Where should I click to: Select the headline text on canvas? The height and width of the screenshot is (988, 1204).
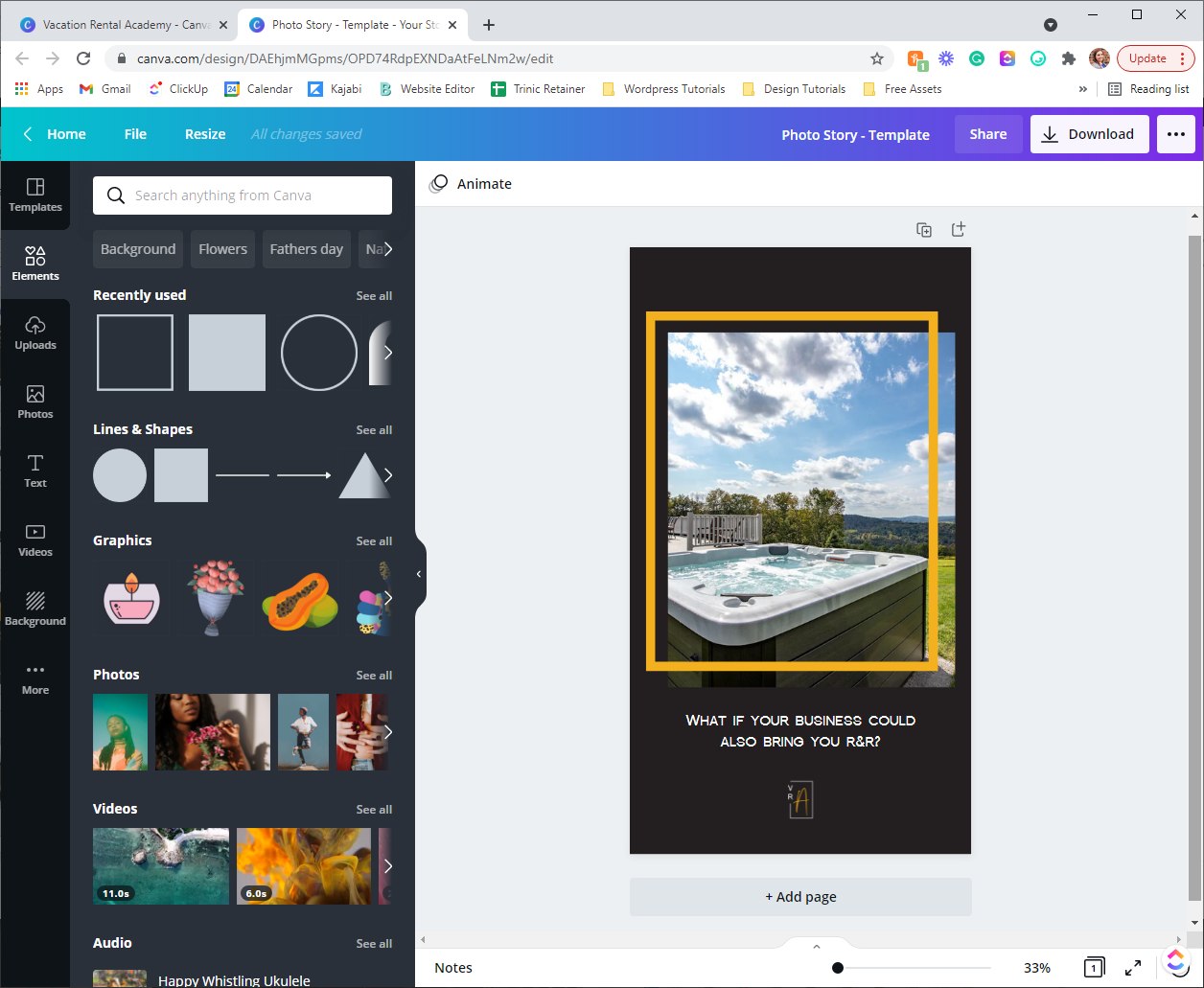(x=800, y=731)
